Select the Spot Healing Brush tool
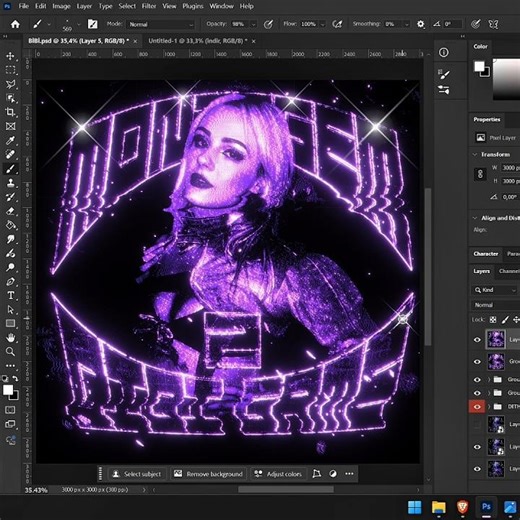Screen dimensions: 520x520 pyautogui.click(x=10, y=154)
